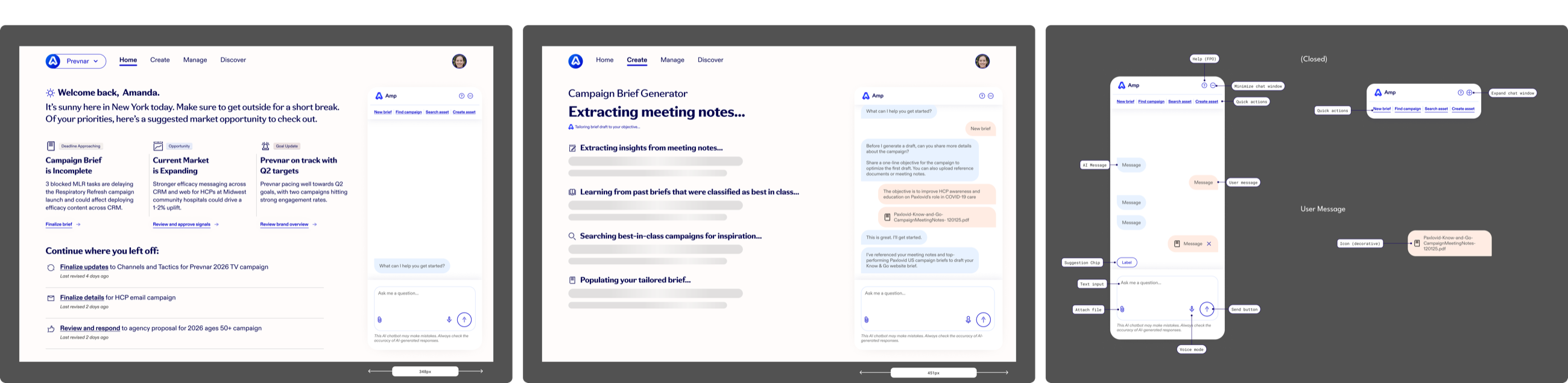The height and width of the screenshot is (383, 1568).
Task: Choose Find campaign in the closed chat widget
Action: [x=1408, y=109]
